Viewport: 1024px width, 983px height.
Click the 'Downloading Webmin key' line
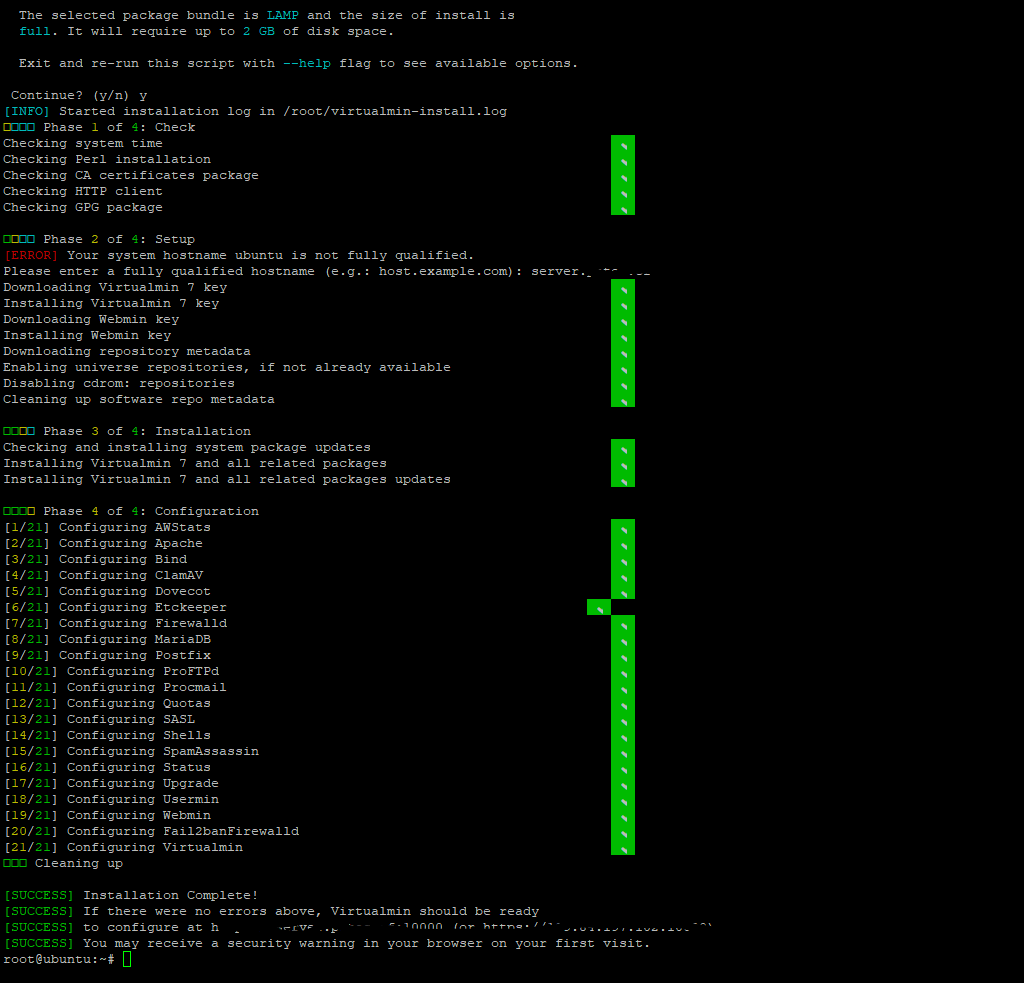91,319
